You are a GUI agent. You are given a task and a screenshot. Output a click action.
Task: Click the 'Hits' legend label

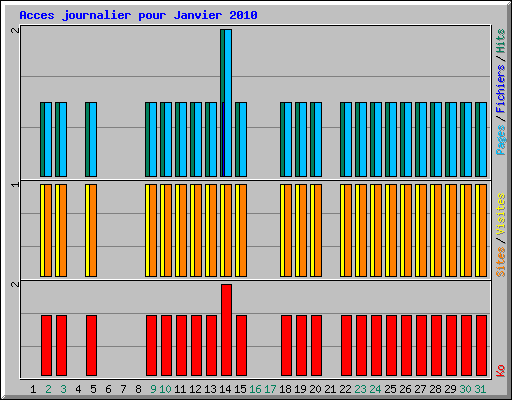click(501, 41)
